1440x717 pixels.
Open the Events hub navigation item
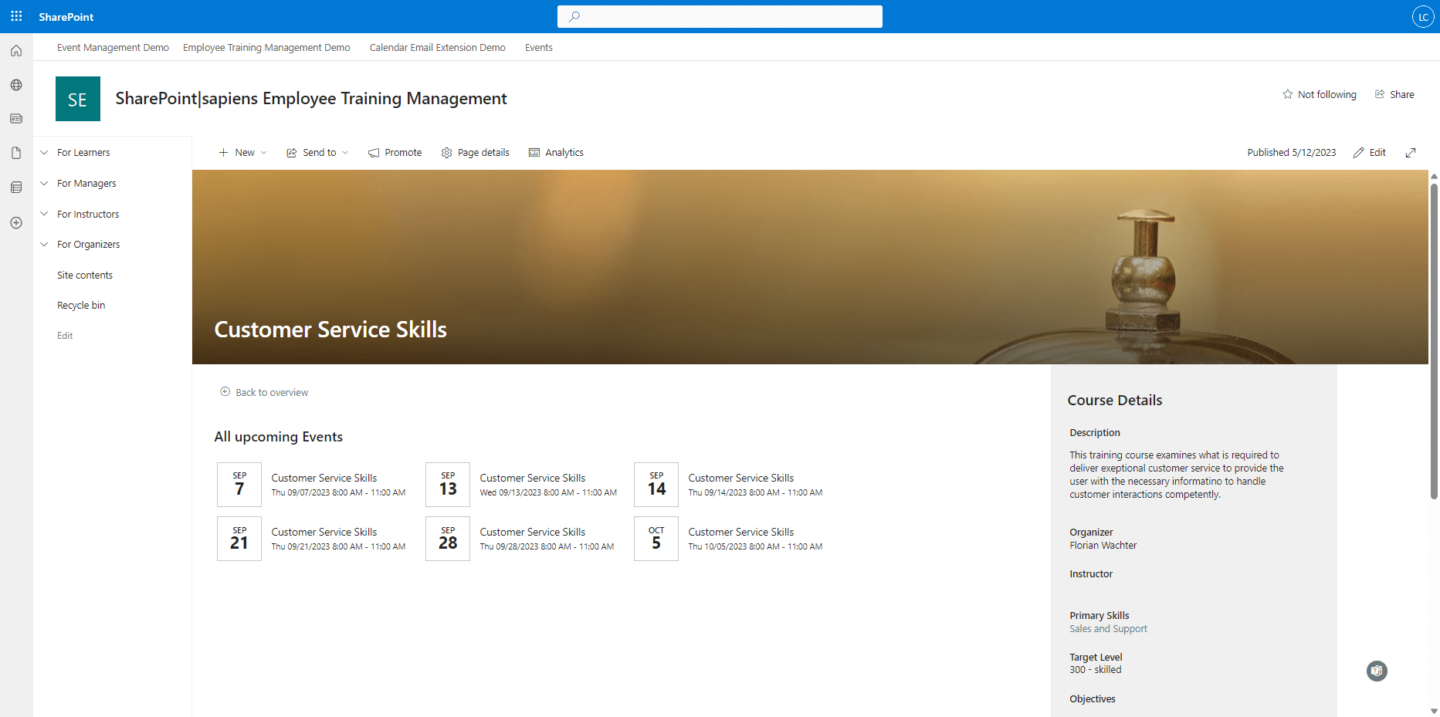[x=538, y=47]
